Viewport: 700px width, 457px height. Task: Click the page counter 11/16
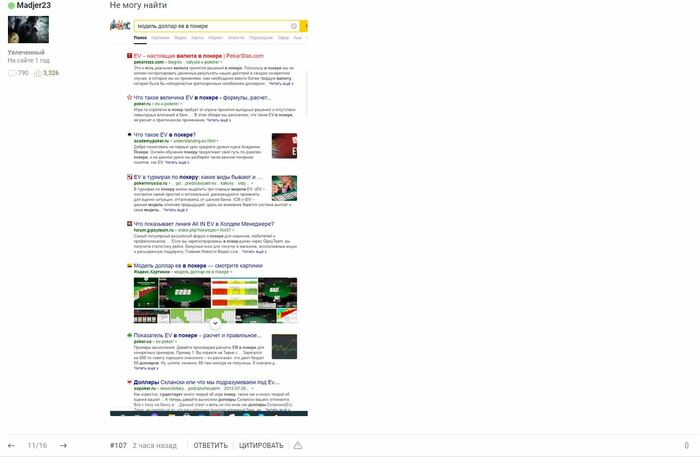pyautogui.click(x=37, y=445)
